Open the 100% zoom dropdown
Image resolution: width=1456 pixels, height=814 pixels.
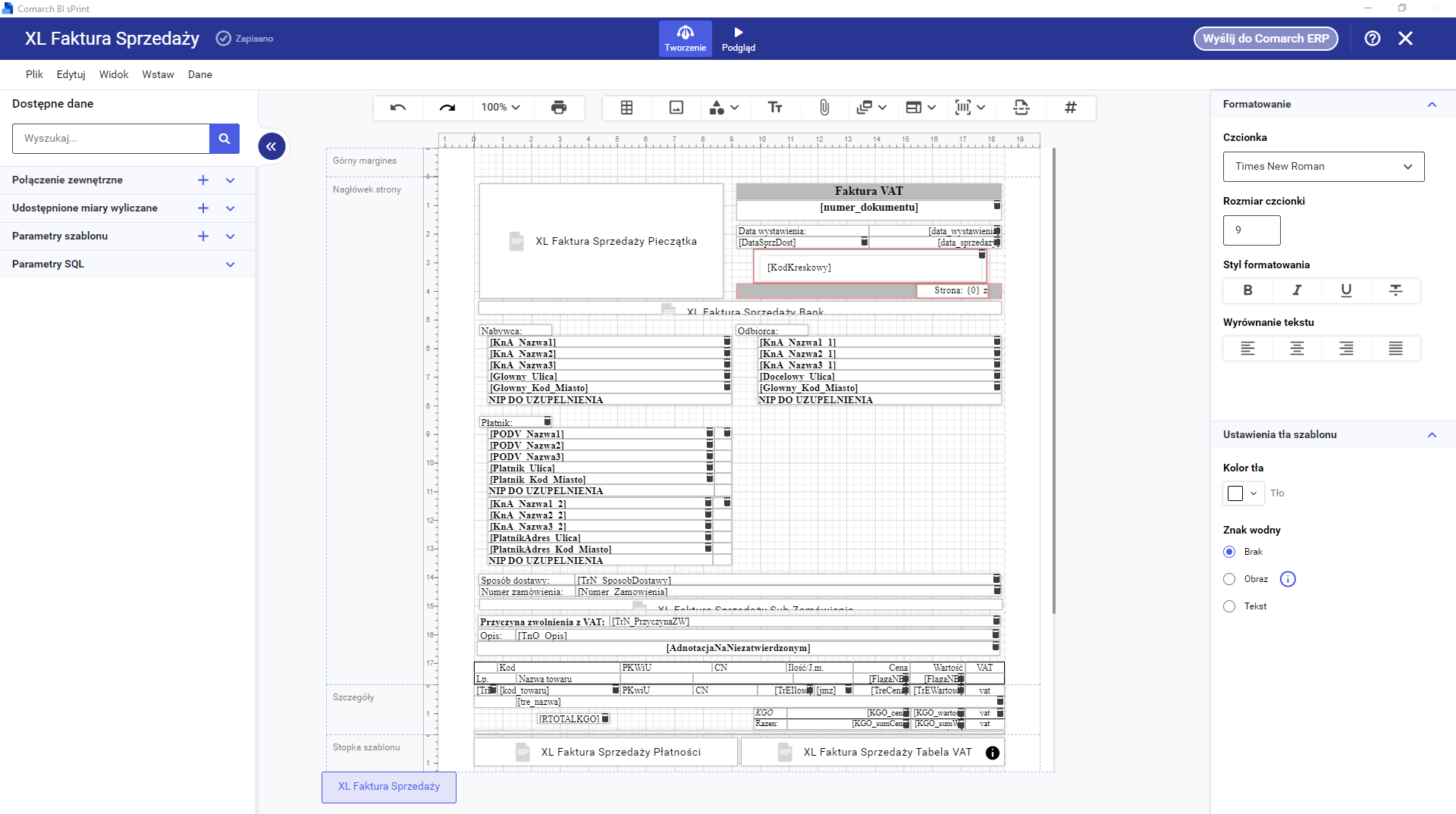[x=500, y=108]
